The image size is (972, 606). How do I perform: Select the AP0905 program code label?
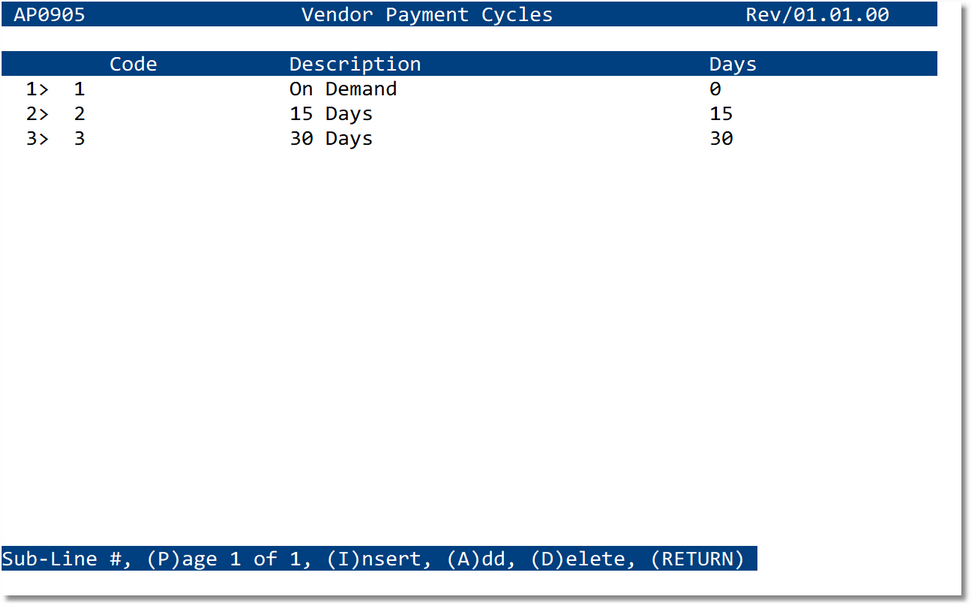(52, 15)
